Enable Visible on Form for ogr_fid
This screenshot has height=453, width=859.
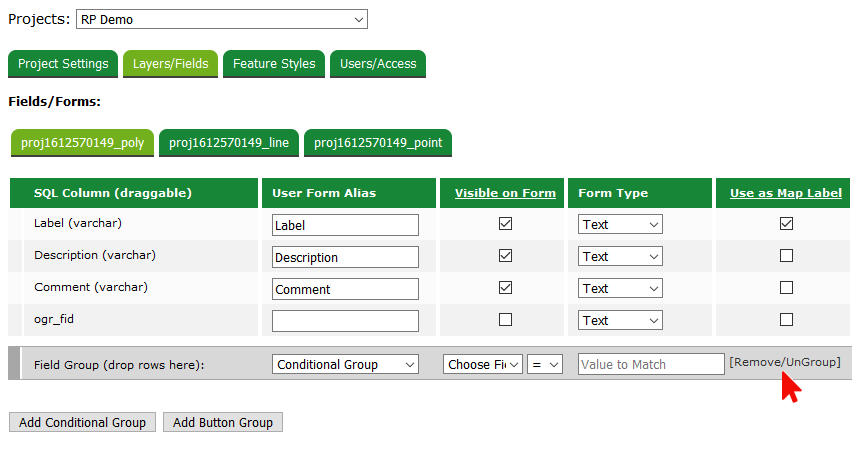pyautogui.click(x=505, y=320)
